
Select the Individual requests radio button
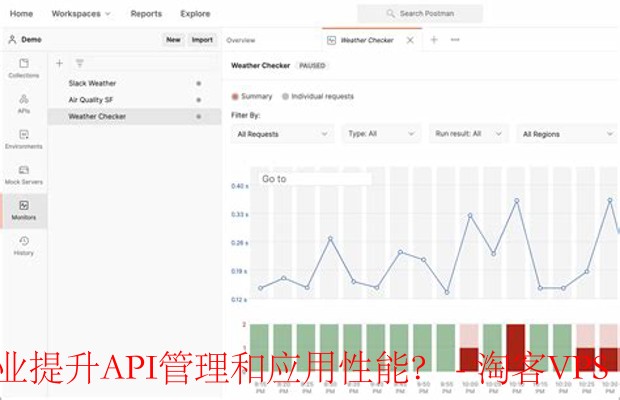pyautogui.click(x=286, y=97)
